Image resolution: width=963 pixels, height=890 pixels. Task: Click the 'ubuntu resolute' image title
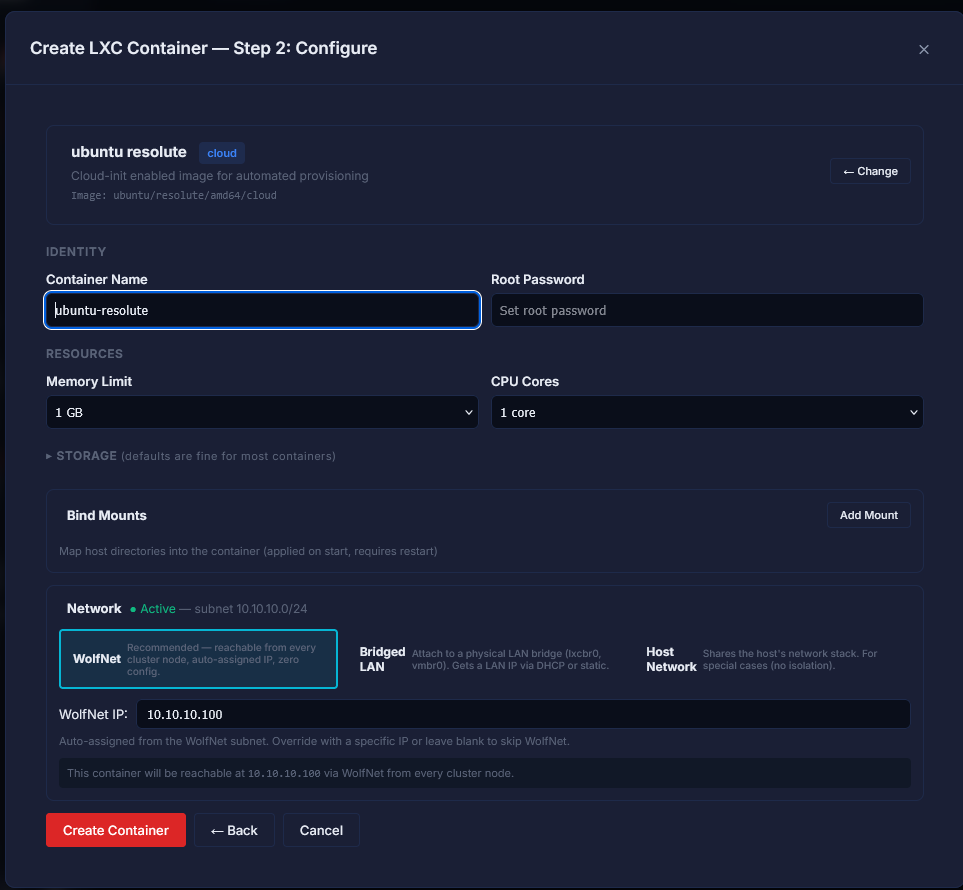point(129,152)
